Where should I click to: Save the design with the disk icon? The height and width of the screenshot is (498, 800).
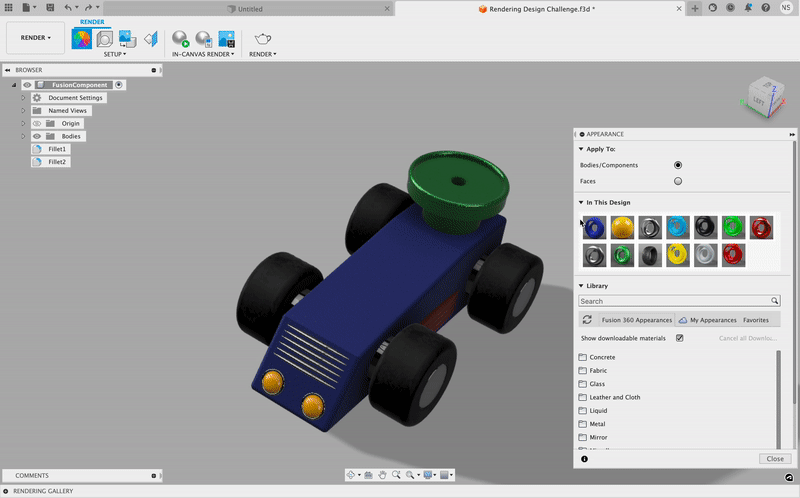(50, 8)
